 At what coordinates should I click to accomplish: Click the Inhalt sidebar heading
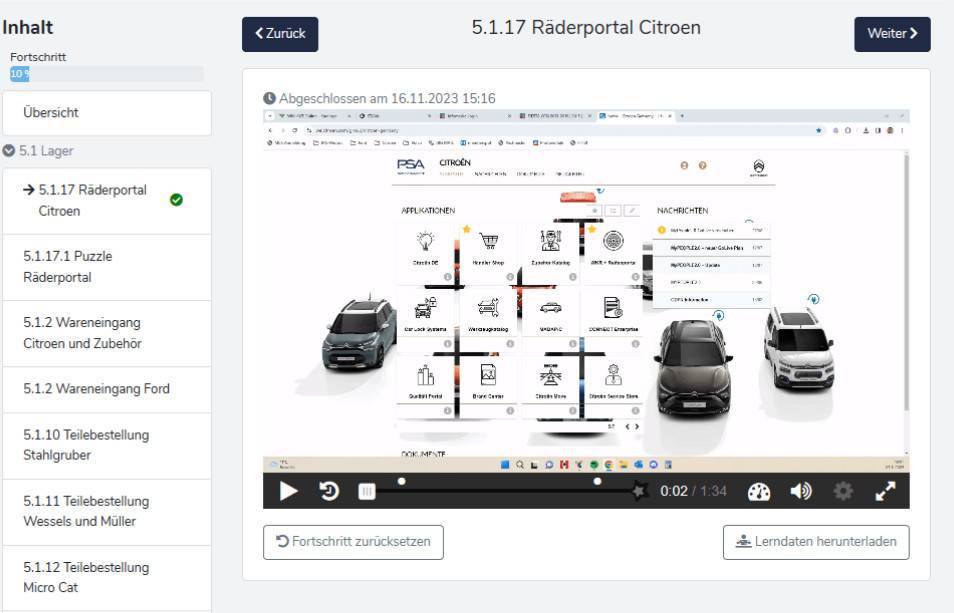[x=27, y=27]
